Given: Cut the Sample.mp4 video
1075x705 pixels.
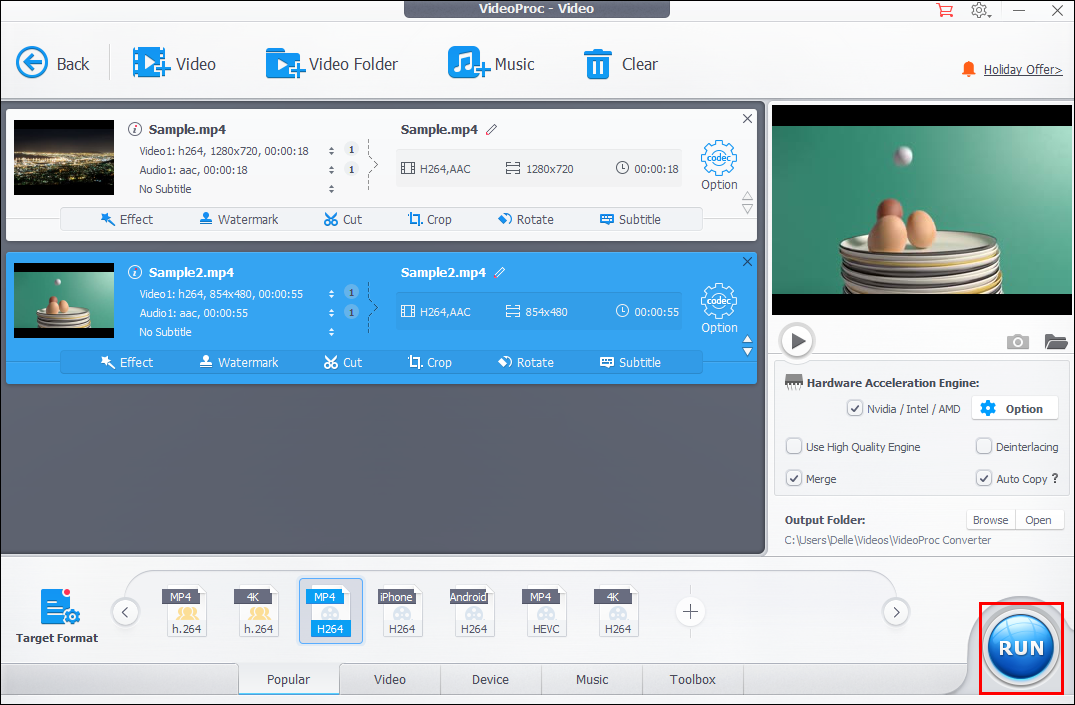Looking at the screenshot, I should click(343, 219).
